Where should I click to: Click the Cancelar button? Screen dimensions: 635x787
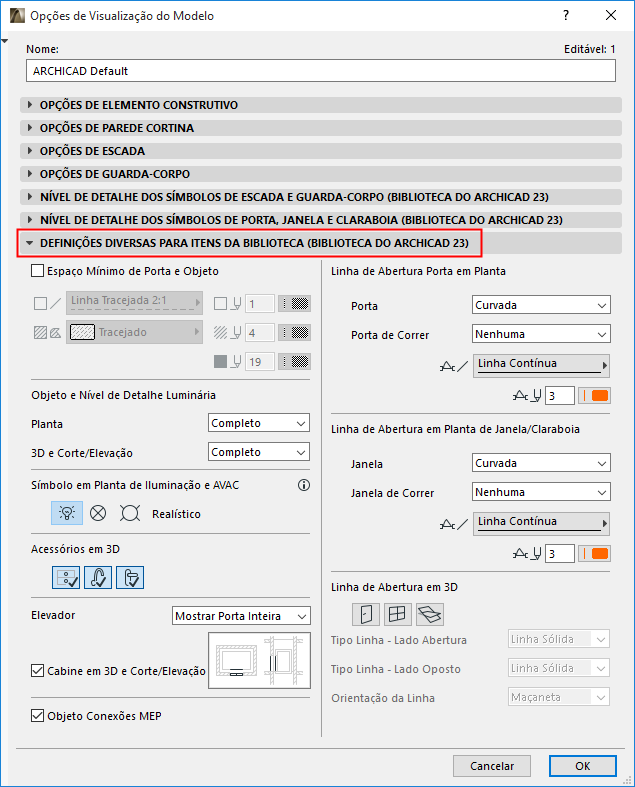pos(492,766)
